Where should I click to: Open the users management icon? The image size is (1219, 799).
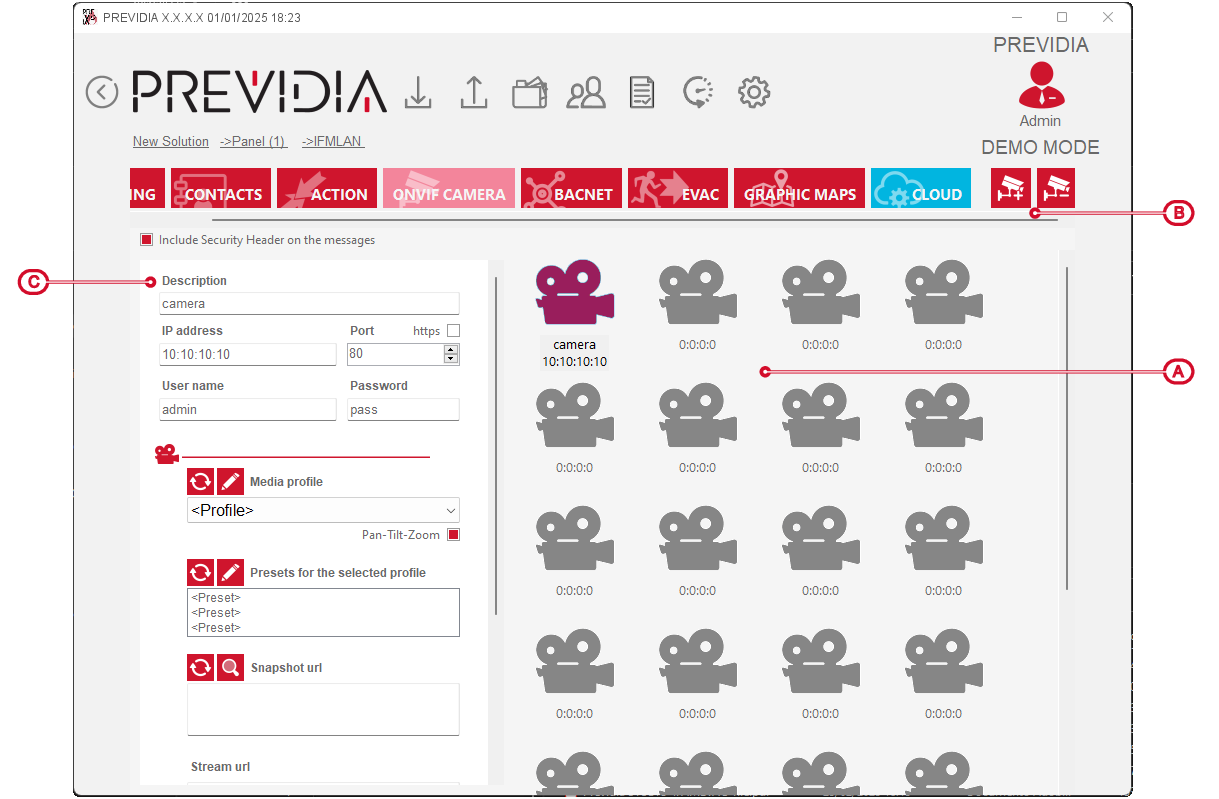tap(586, 93)
